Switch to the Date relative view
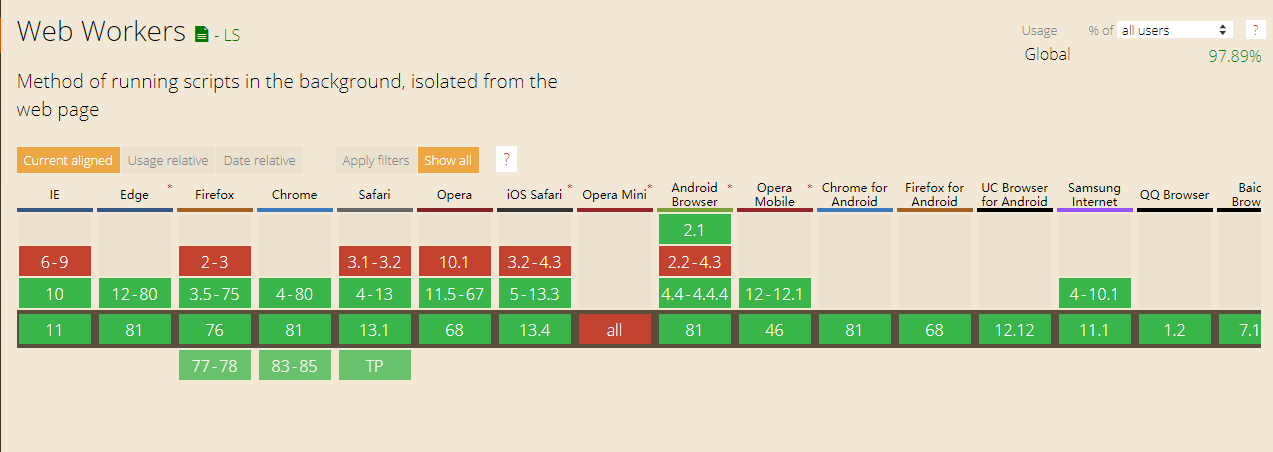Image resolution: width=1273 pixels, height=452 pixels. point(259,160)
